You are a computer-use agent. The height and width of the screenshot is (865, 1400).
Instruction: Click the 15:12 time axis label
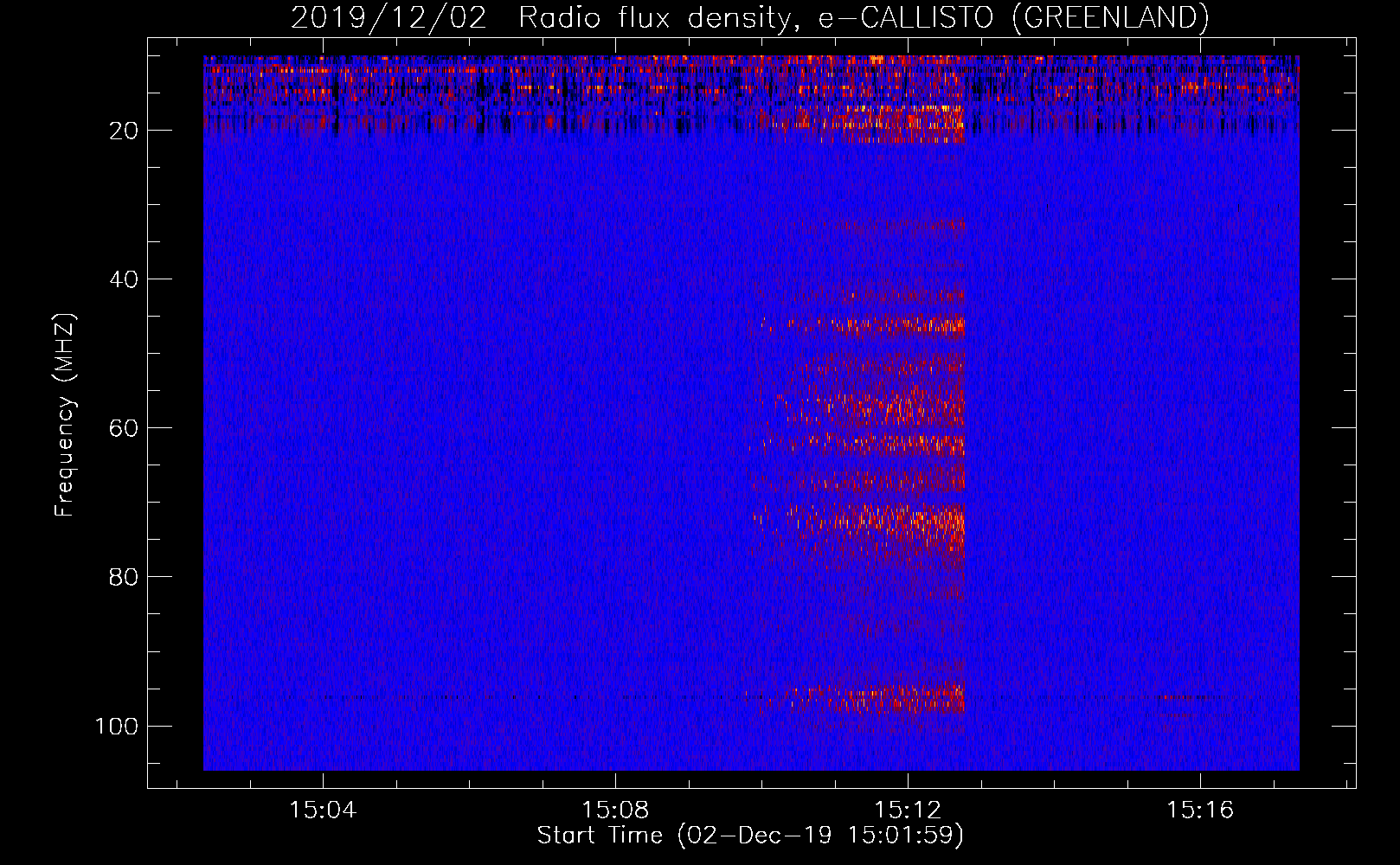(x=908, y=811)
